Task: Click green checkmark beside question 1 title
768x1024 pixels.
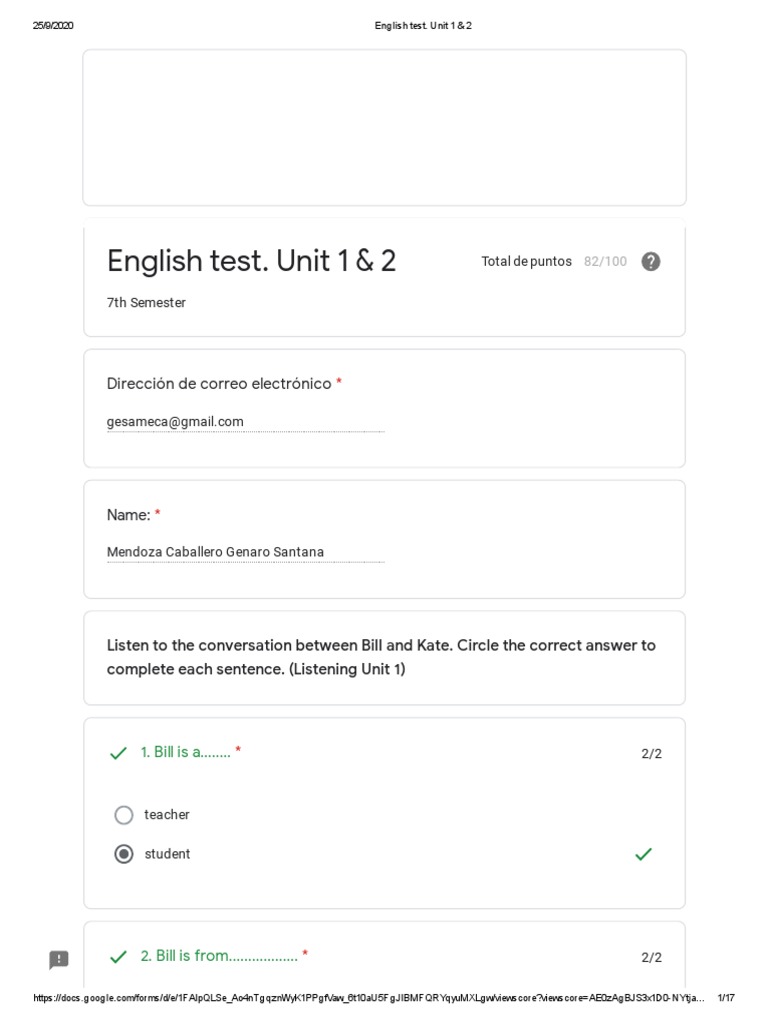Action: 118,753
